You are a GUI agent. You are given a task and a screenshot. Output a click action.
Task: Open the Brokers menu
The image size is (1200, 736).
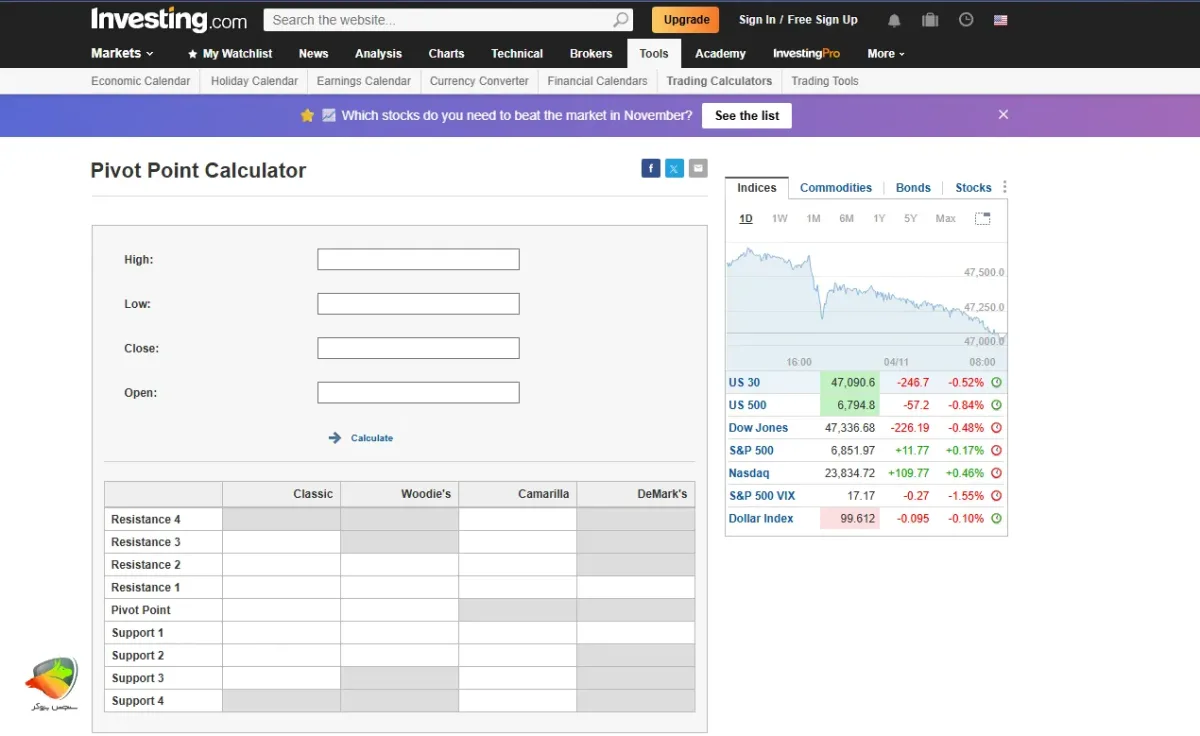point(591,54)
